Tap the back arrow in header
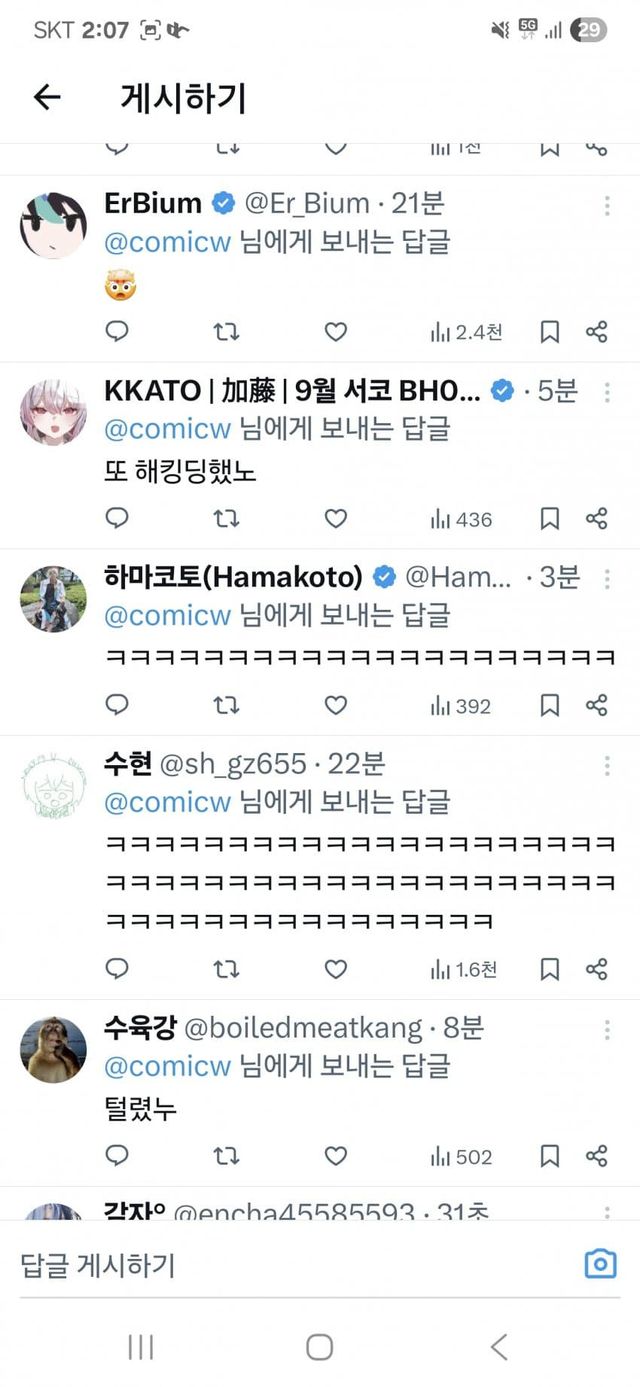The image size is (640, 1387). (47, 97)
